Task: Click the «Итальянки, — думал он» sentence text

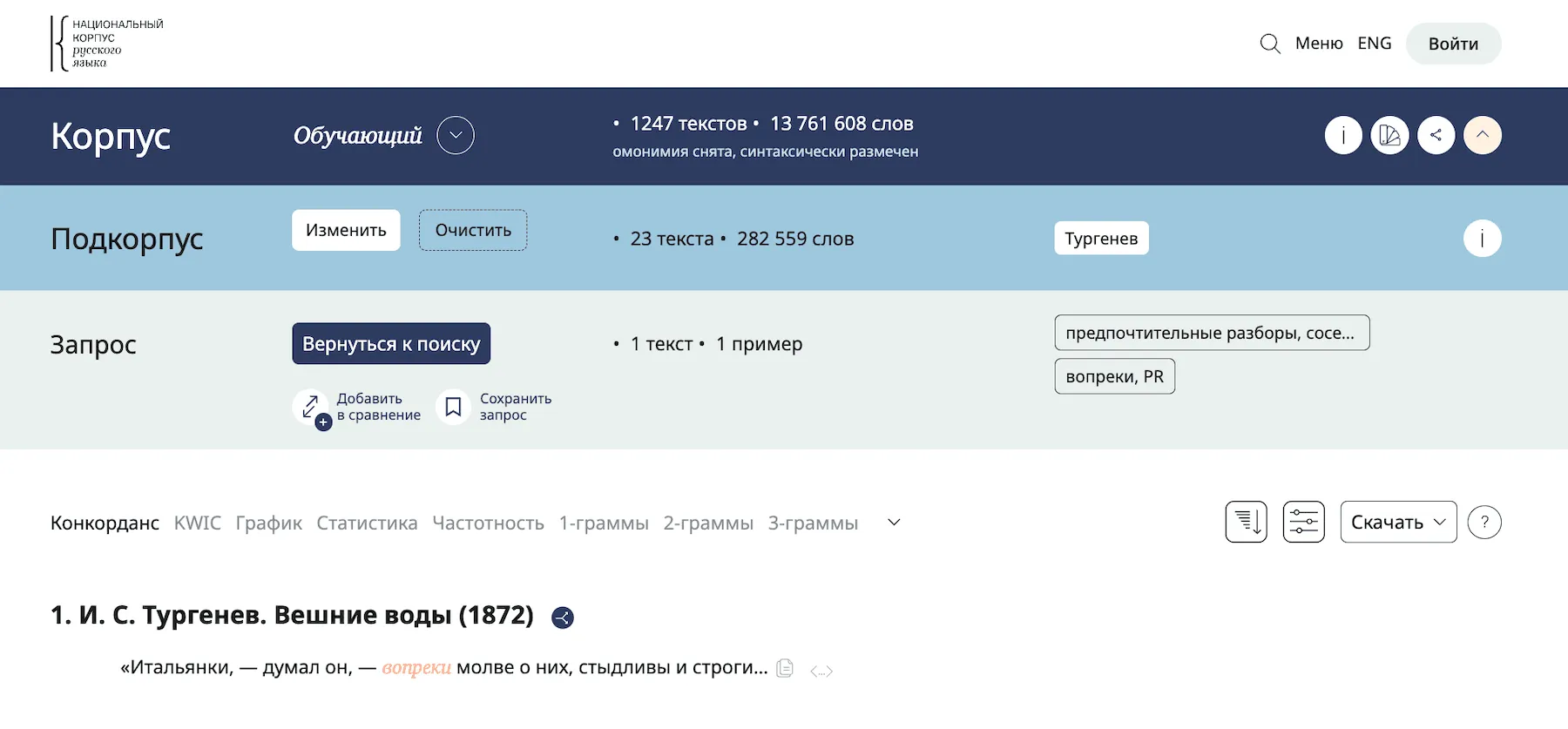Action: click(444, 668)
